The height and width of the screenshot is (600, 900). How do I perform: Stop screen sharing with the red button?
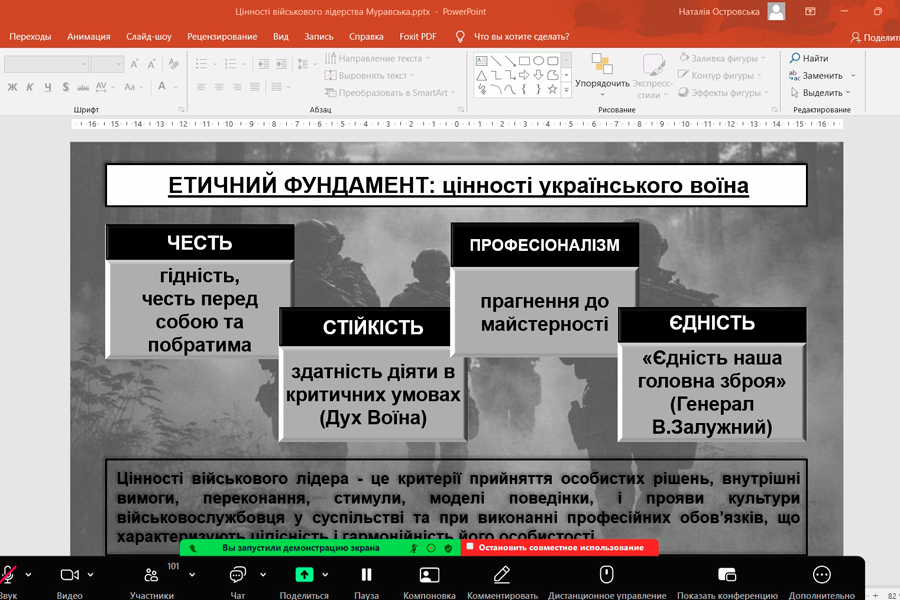560,548
